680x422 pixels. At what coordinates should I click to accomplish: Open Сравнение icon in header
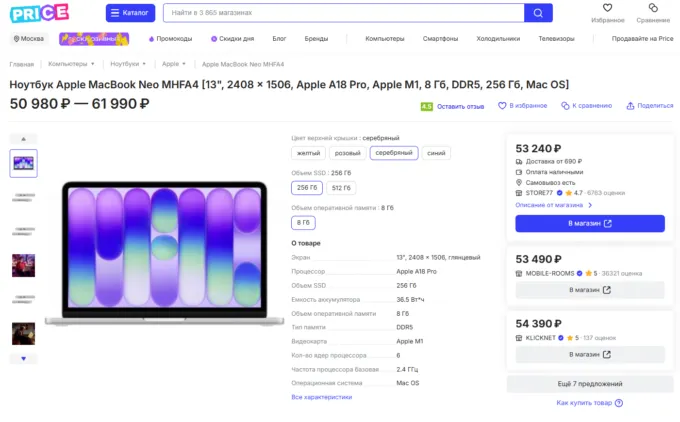coord(653,8)
